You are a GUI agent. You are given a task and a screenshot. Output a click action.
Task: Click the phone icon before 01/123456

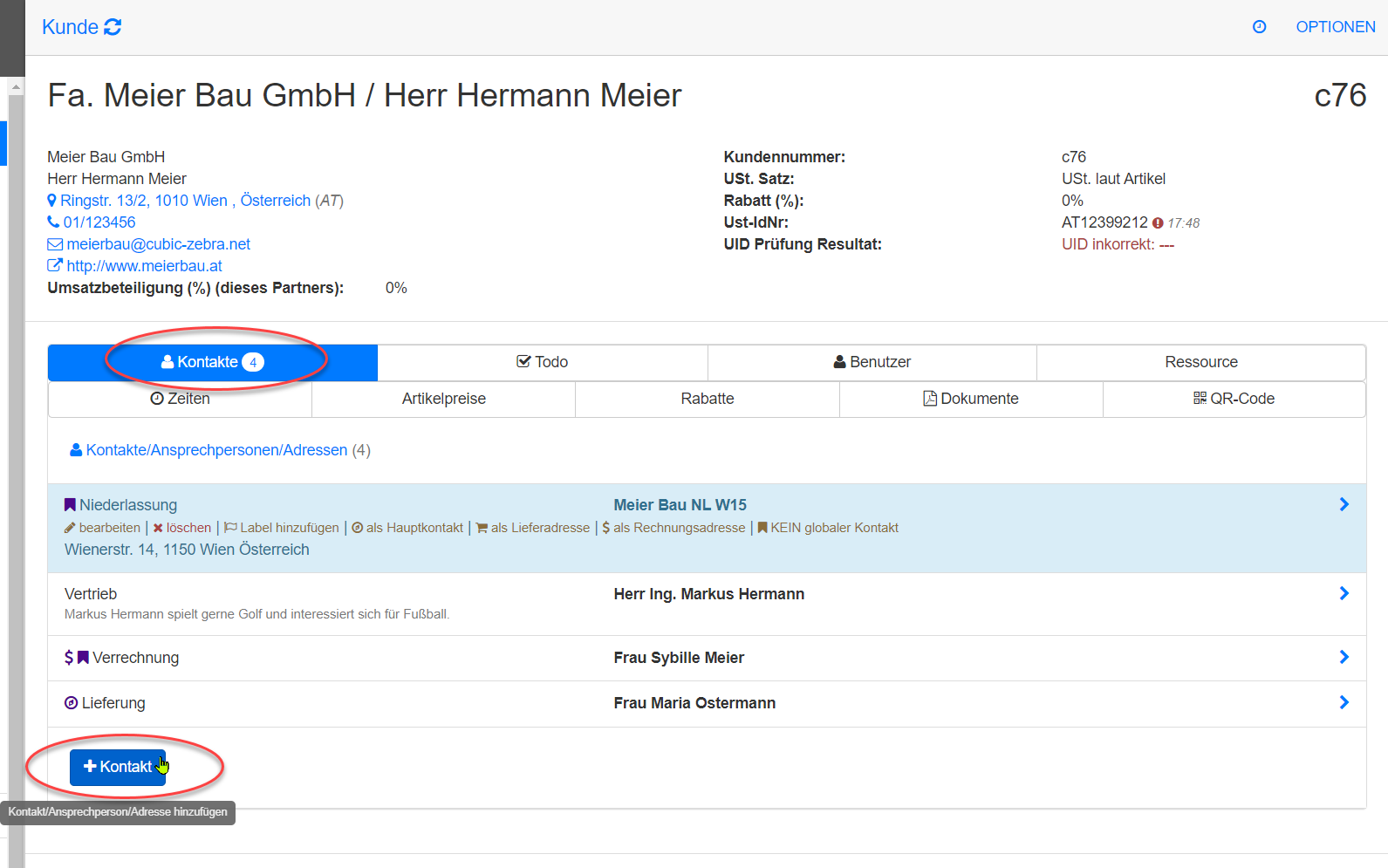[53, 222]
